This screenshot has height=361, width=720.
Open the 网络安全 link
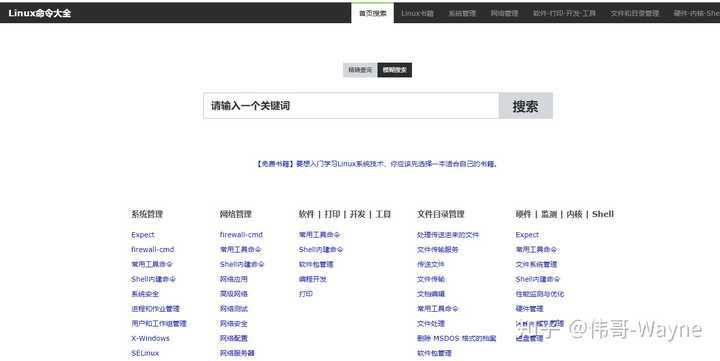234,323
